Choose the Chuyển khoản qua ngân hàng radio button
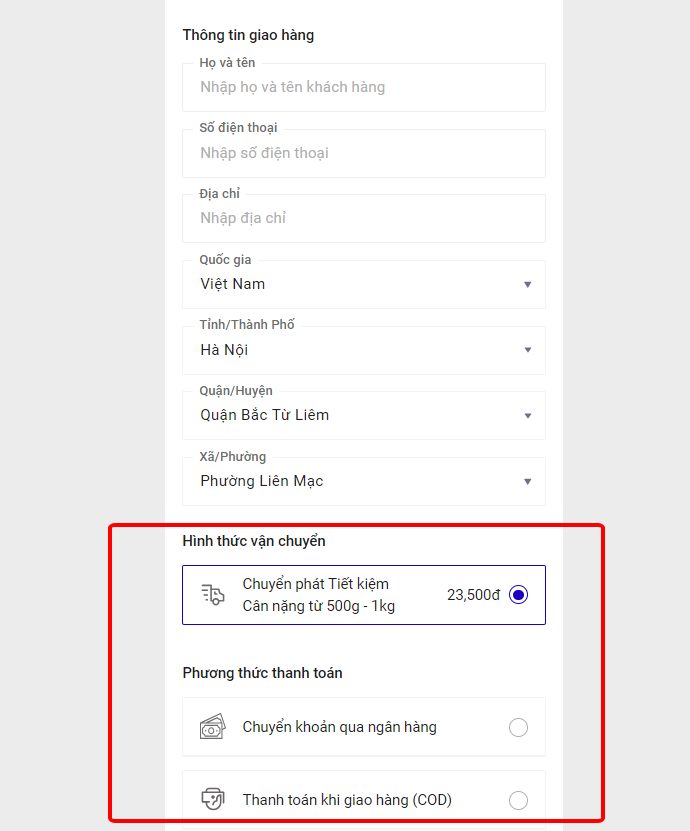Screen dimensions: 690x831 (x=518, y=727)
